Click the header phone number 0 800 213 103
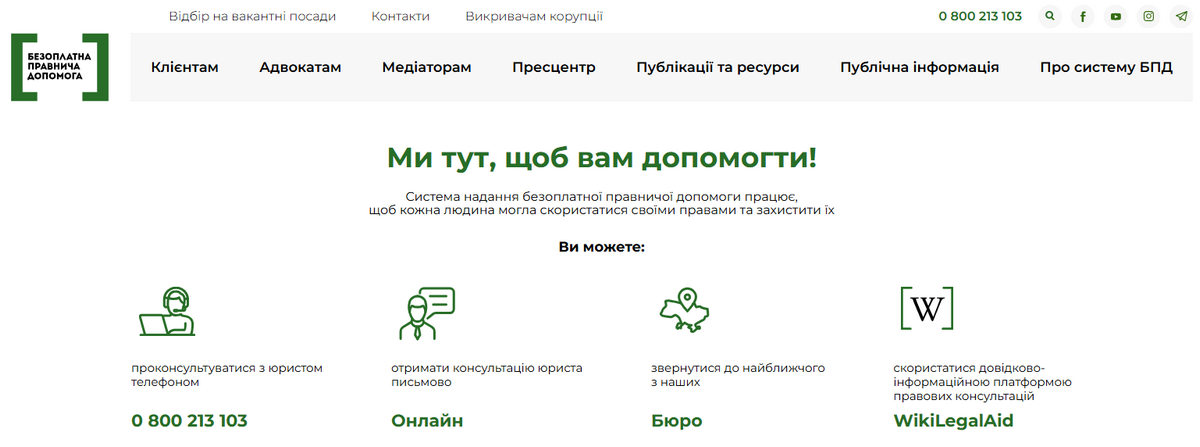Image resolution: width=1200 pixels, height=447 pixels. click(980, 16)
